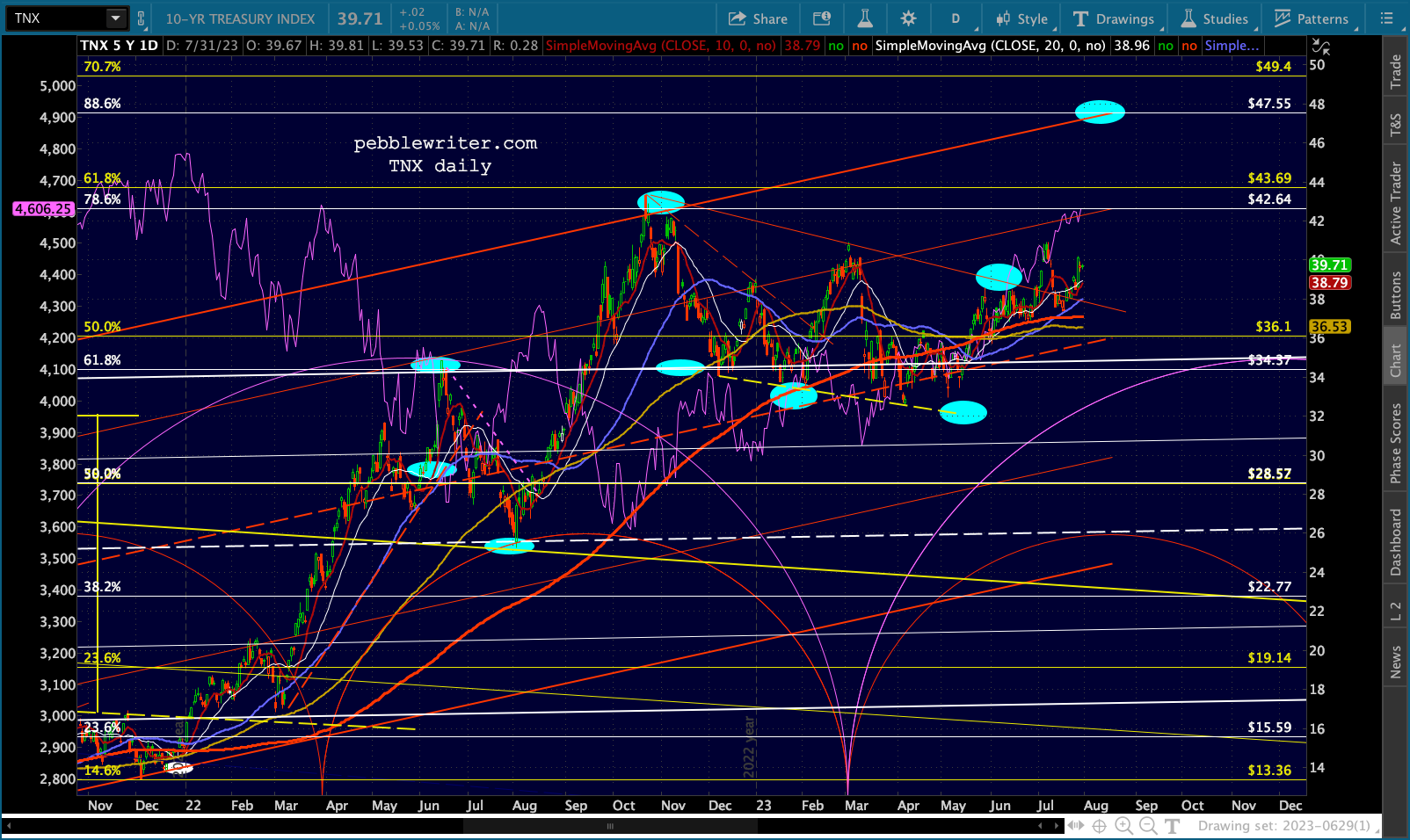Click the symbol info card icon
Screen dimensions: 1410x840
coord(822,18)
